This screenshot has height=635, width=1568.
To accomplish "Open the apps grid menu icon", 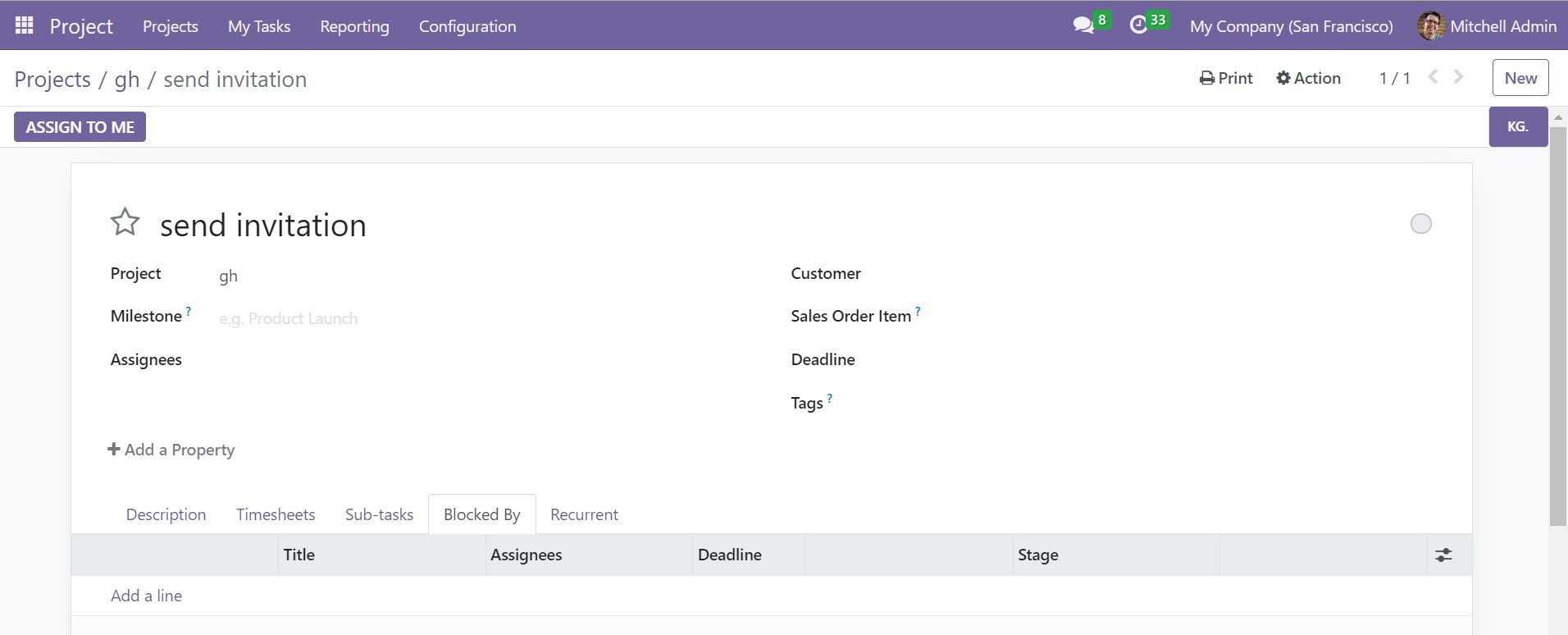I will point(24,25).
